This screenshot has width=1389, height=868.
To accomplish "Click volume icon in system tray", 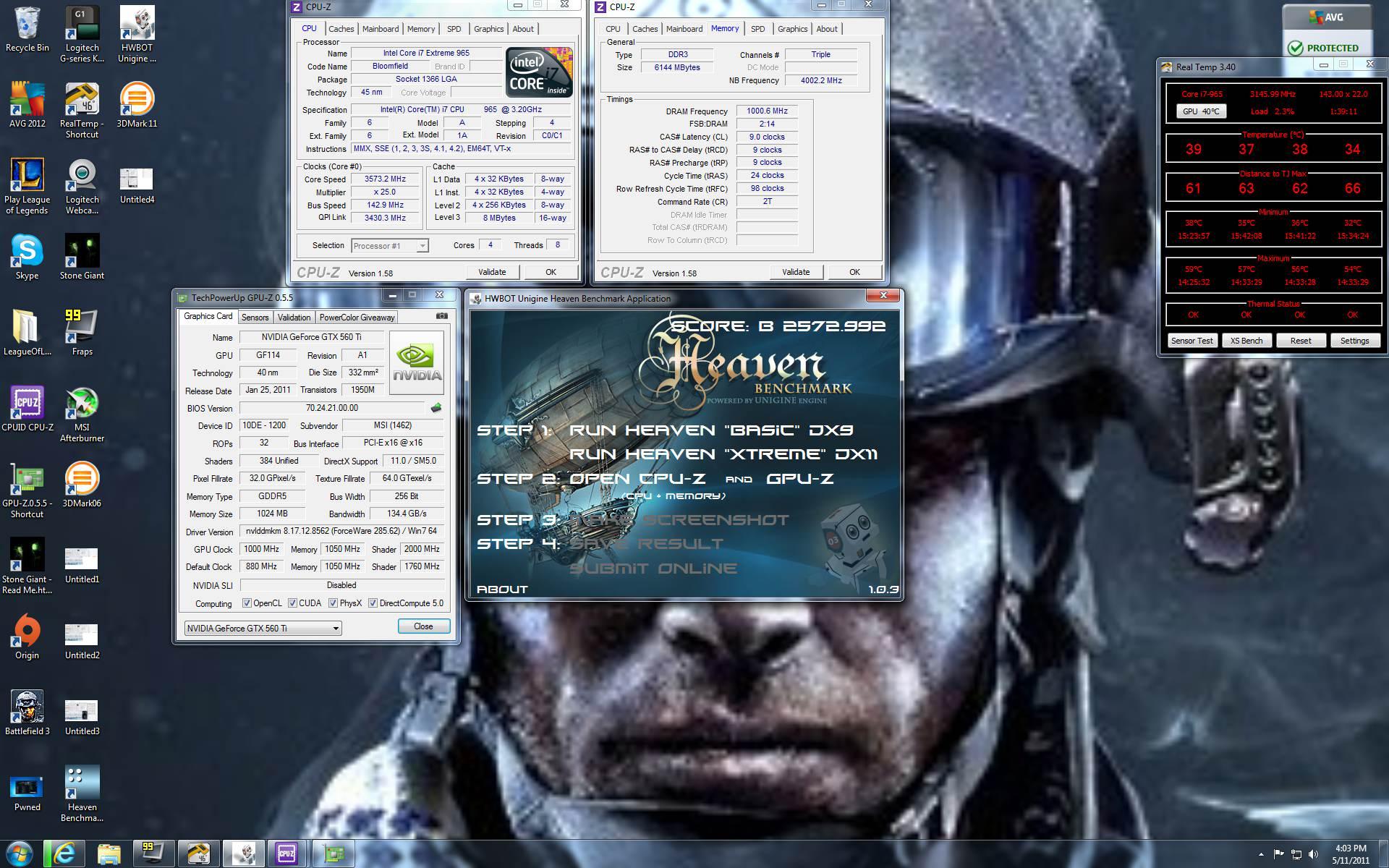I will (1313, 854).
